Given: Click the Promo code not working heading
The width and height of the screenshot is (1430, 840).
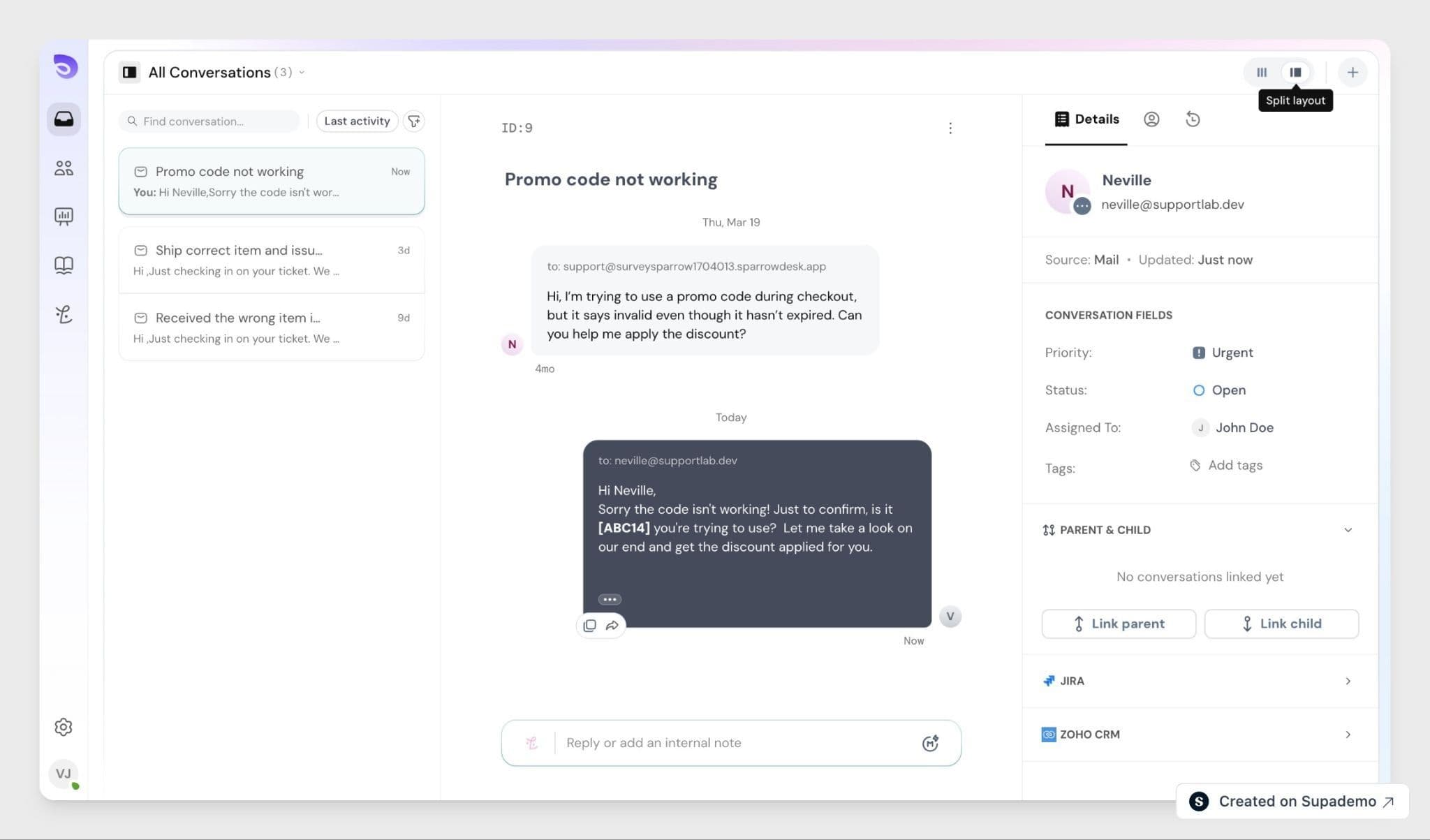Looking at the screenshot, I should pyautogui.click(x=611, y=179).
